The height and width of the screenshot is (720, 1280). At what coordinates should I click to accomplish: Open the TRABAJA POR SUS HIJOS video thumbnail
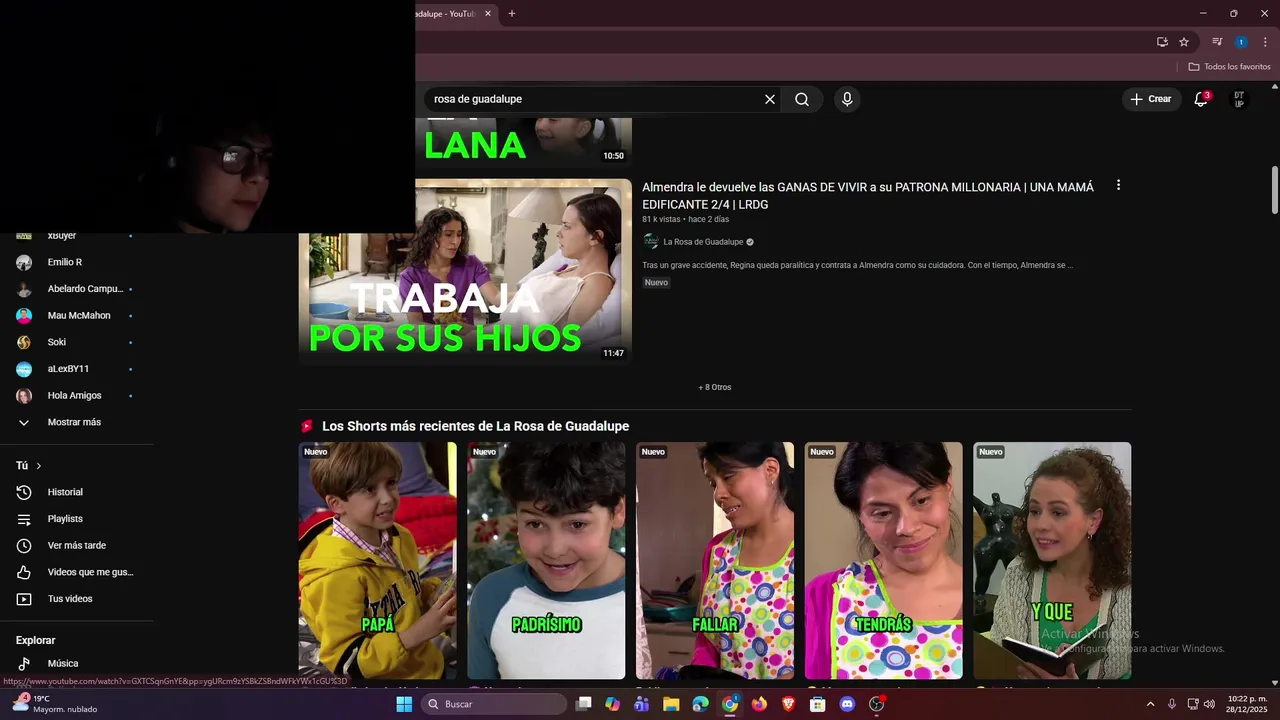click(x=465, y=271)
